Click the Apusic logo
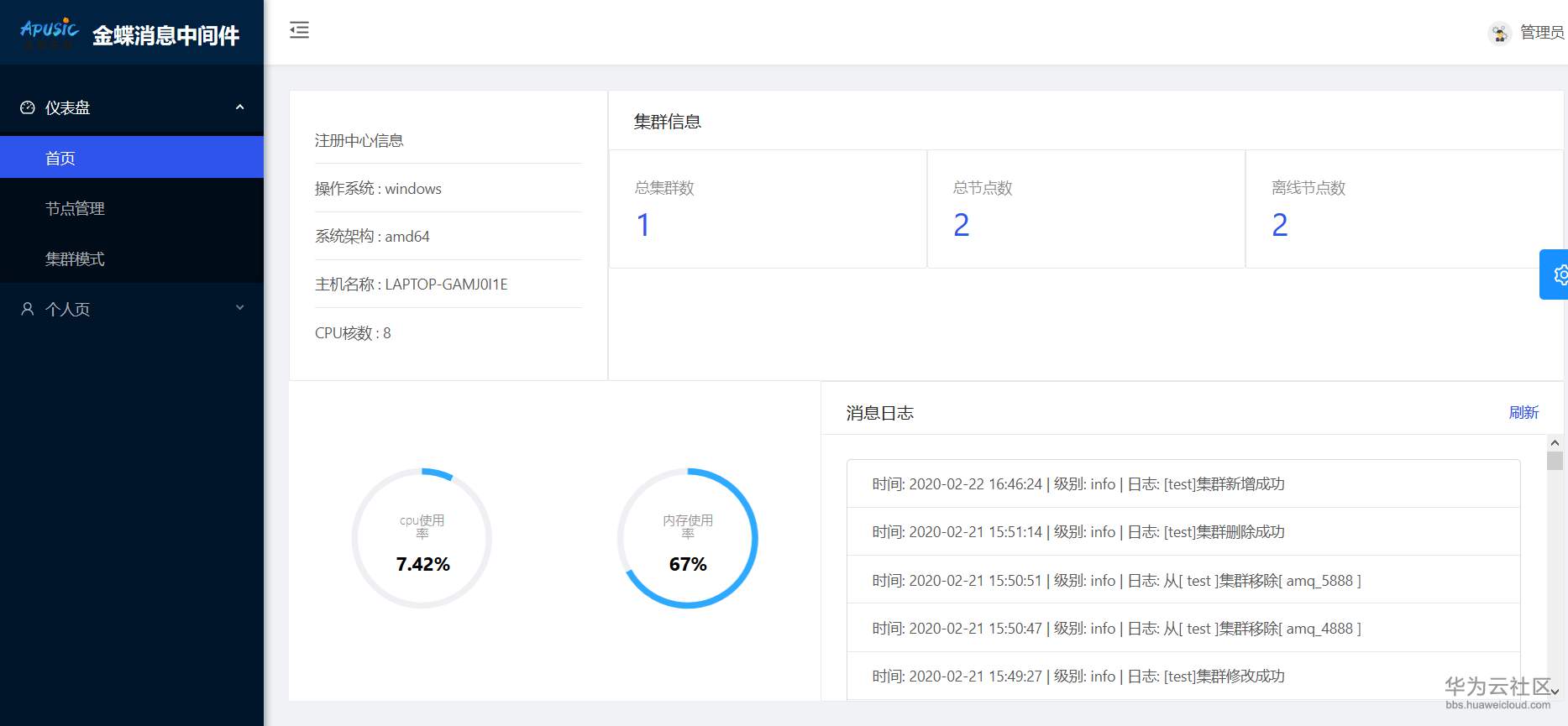This screenshot has height=726, width=1568. pyautogui.click(x=49, y=33)
